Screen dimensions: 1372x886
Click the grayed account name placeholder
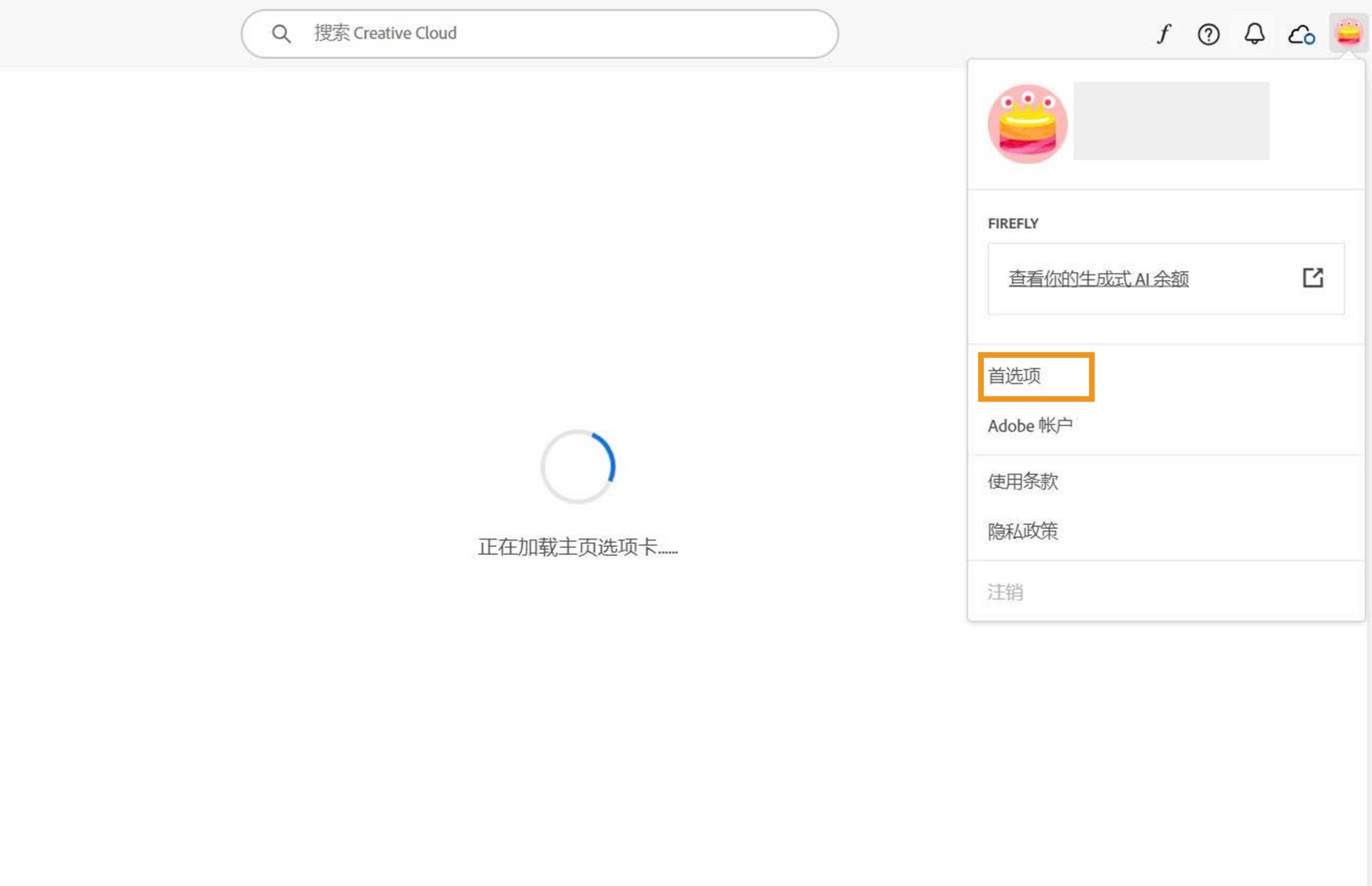1170,120
